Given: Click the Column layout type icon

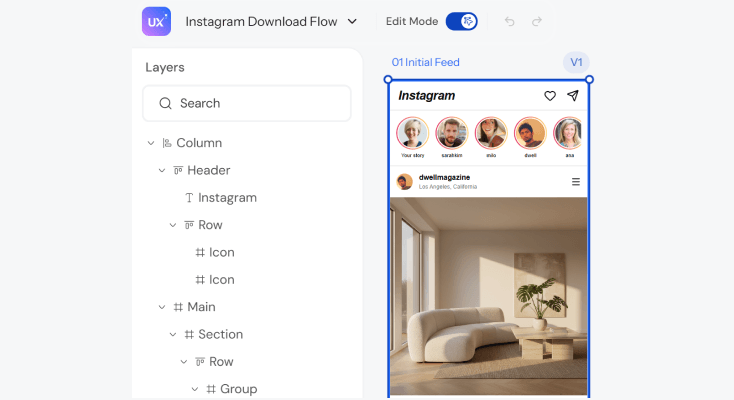Looking at the screenshot, I should coord(167,143).
